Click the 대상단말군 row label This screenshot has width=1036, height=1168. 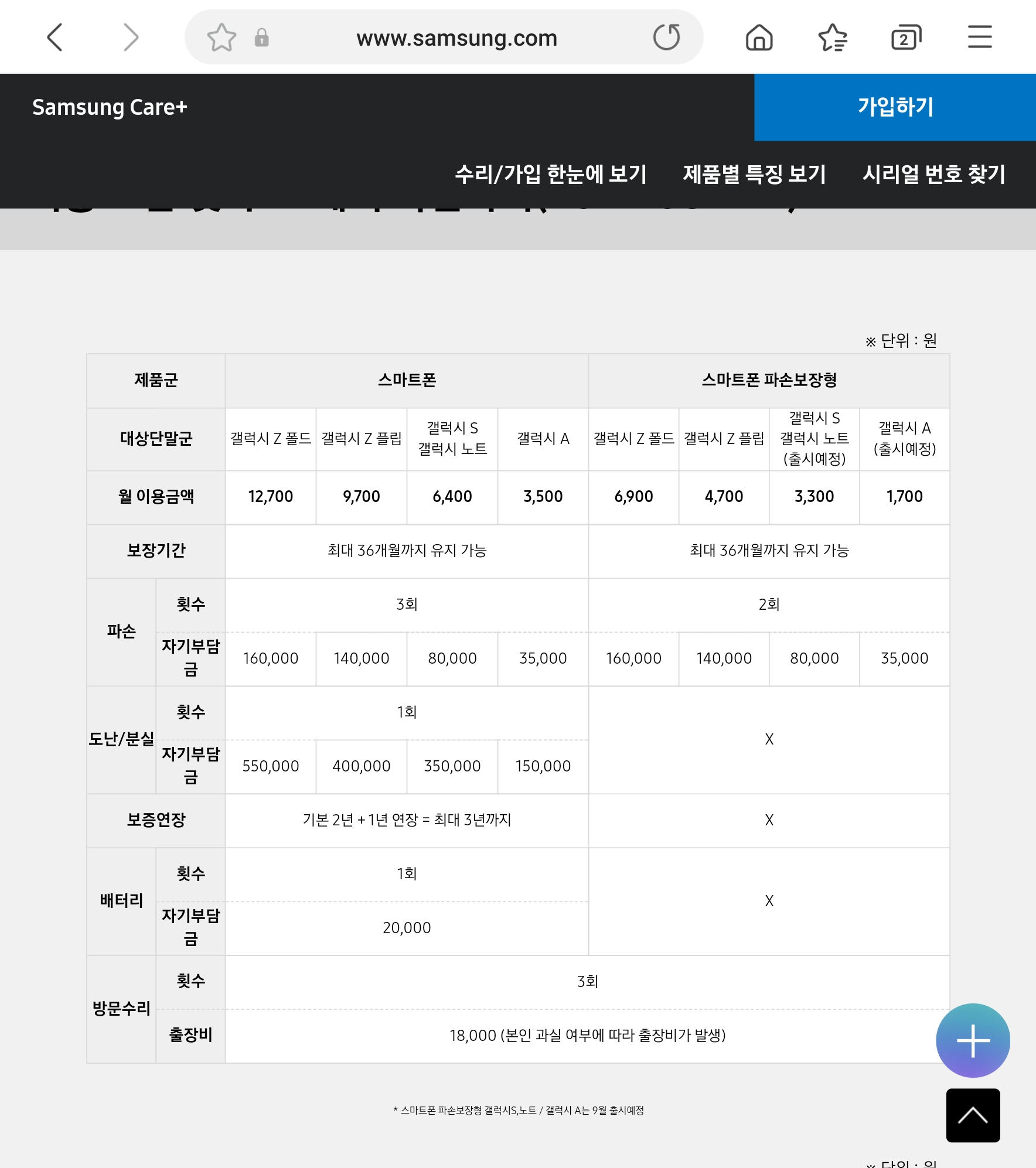pos(156,439)
